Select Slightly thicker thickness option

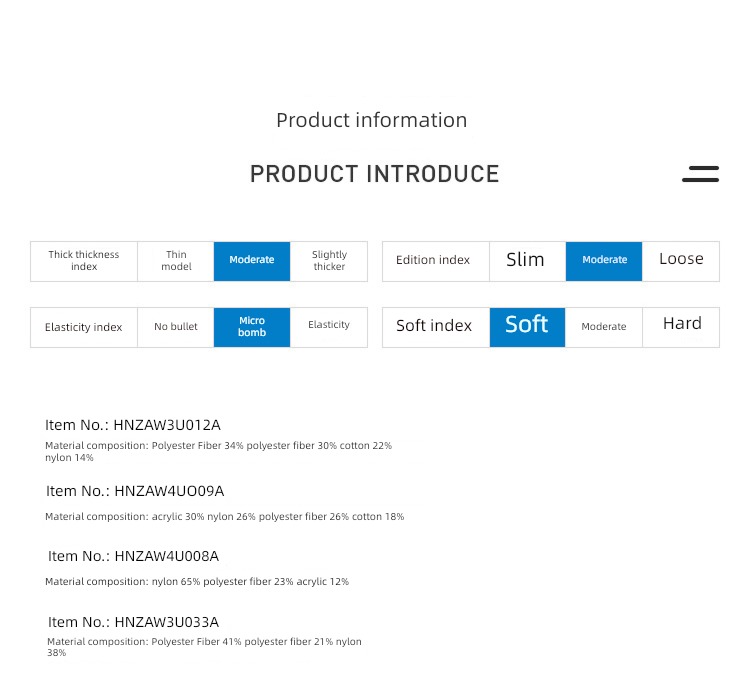point(329,261)
